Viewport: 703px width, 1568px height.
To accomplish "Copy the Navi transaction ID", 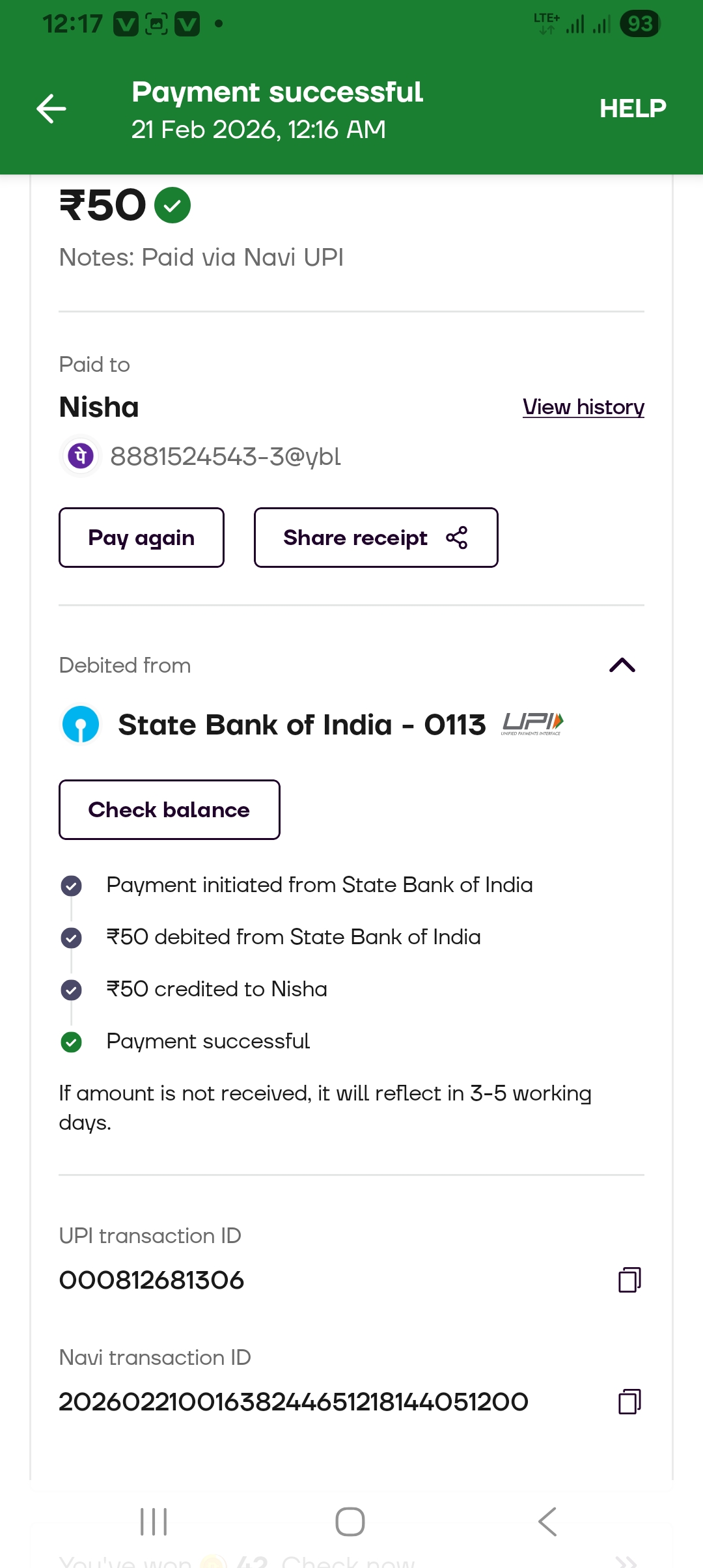I will [629, 1401].
